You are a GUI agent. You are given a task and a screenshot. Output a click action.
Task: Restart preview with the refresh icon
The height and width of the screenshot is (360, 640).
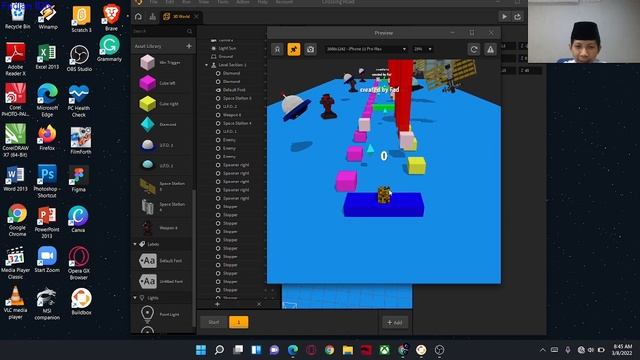tap(474, 49)
